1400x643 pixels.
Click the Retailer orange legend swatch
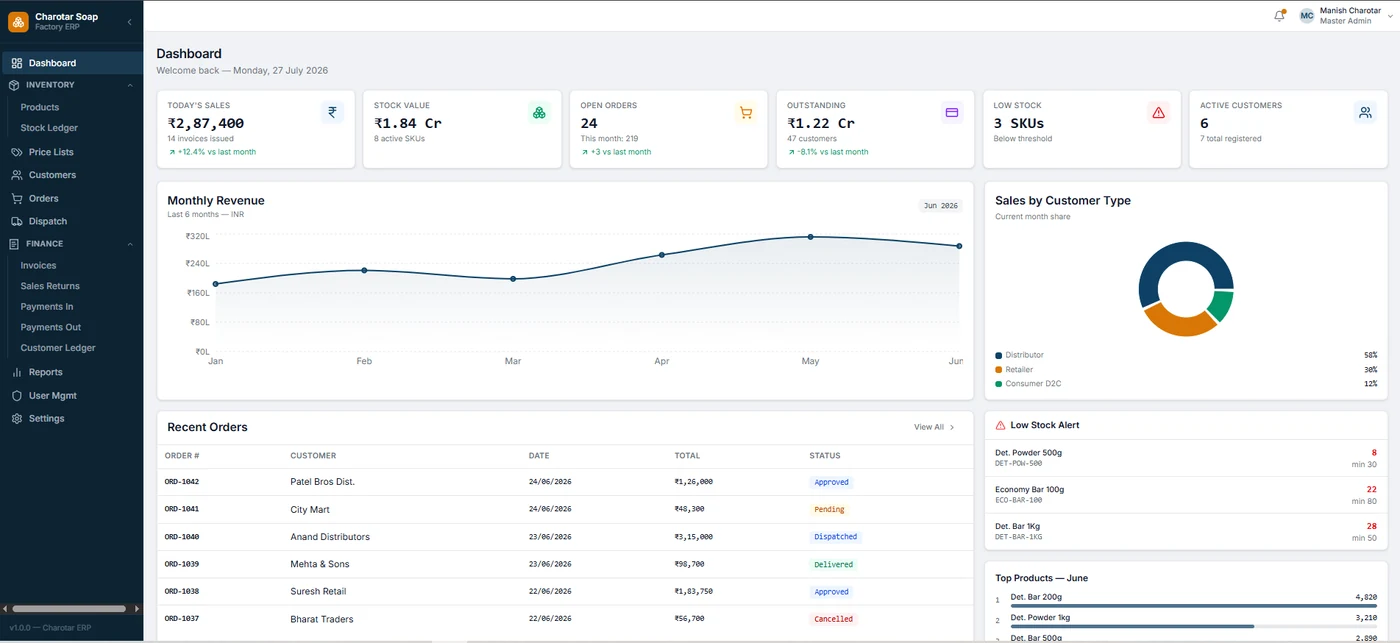coord(998,370)
